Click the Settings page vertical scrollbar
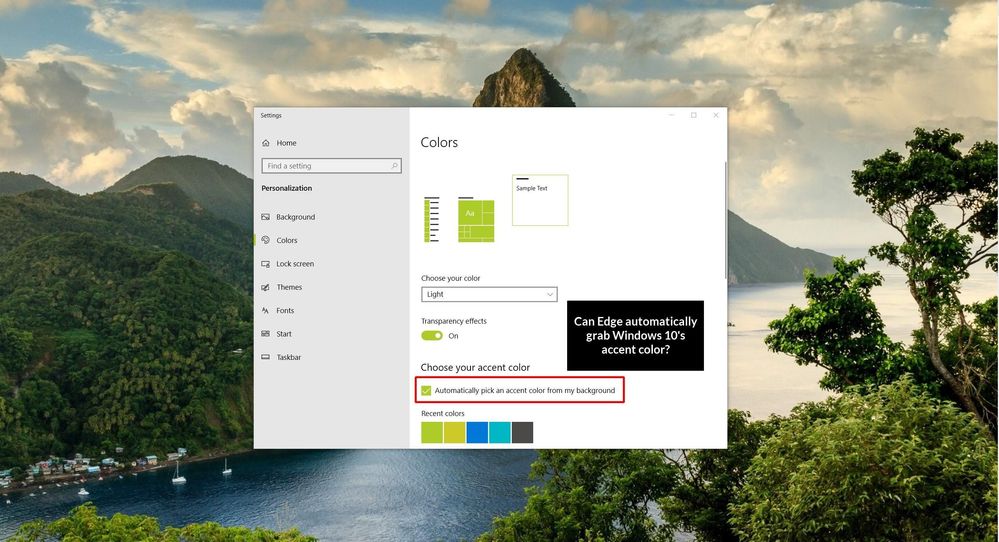Screen dimensions: 999x542 click(725, 220)
